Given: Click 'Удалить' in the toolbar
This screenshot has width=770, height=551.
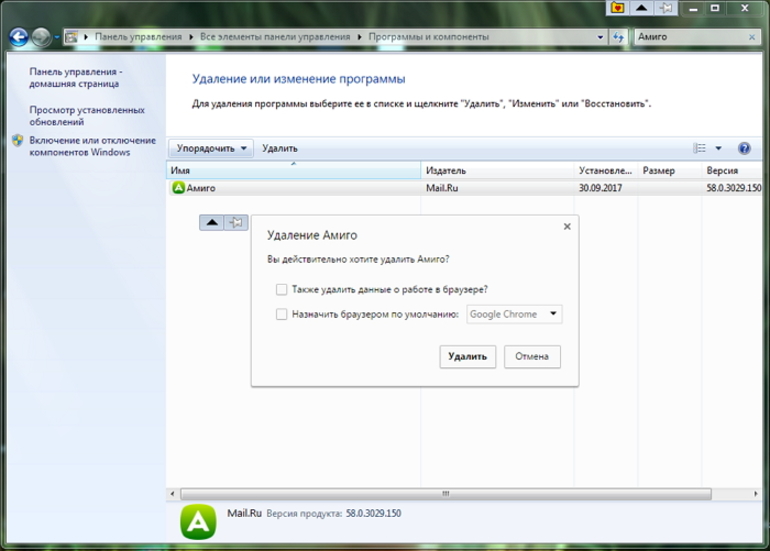Looking at the screenshot, I should pos(279,148).
